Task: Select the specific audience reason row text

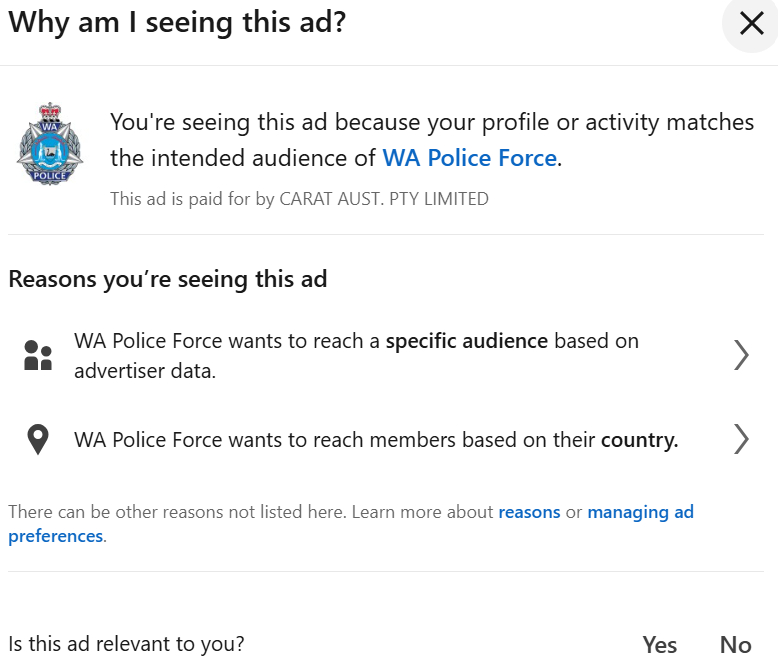Action: [355, 355]
